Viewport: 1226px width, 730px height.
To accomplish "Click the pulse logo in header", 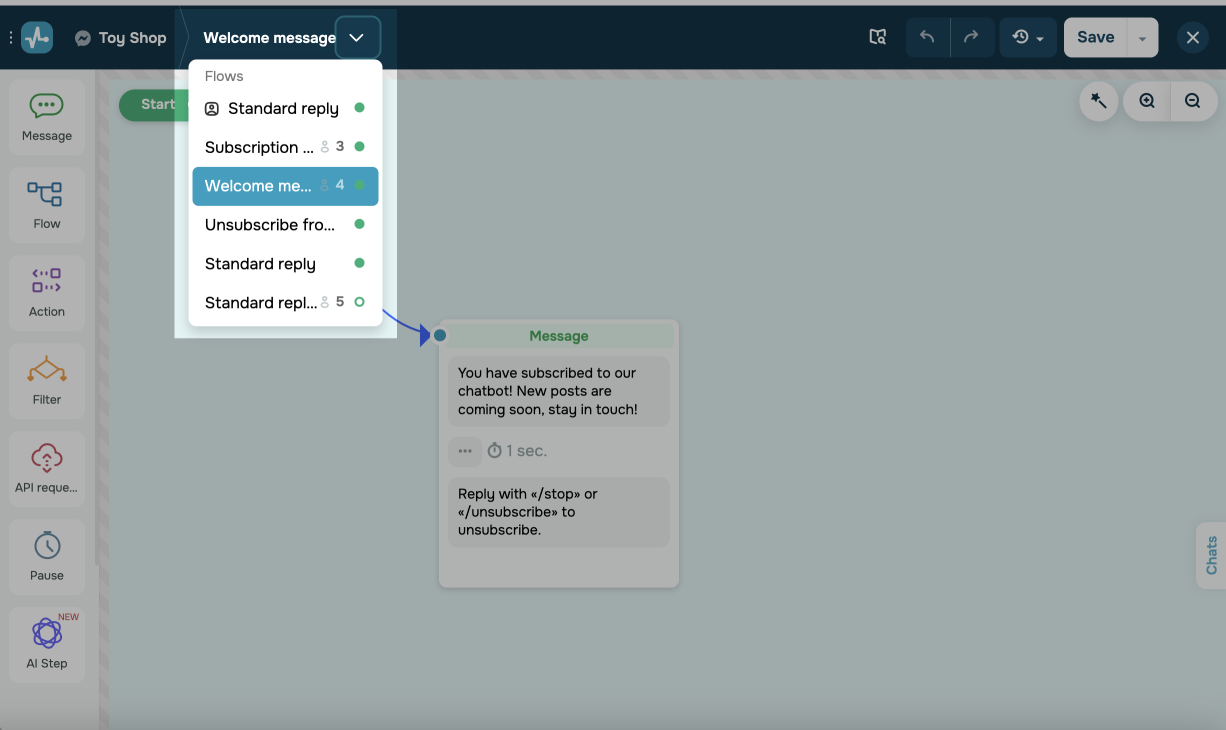I will tap(37, 37).
